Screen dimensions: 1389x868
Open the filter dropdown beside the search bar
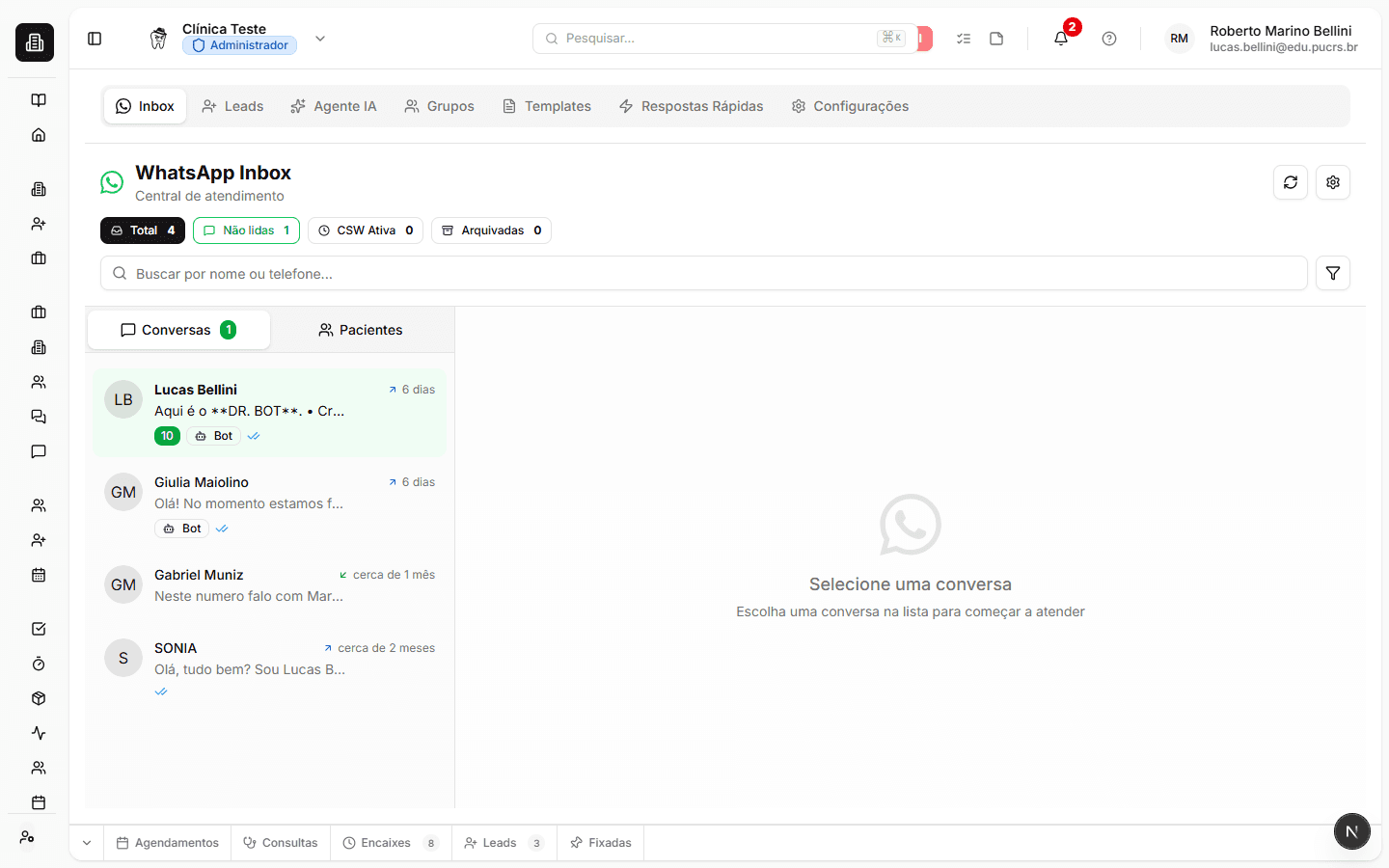pyautogui.click(x=1333, y=273)
